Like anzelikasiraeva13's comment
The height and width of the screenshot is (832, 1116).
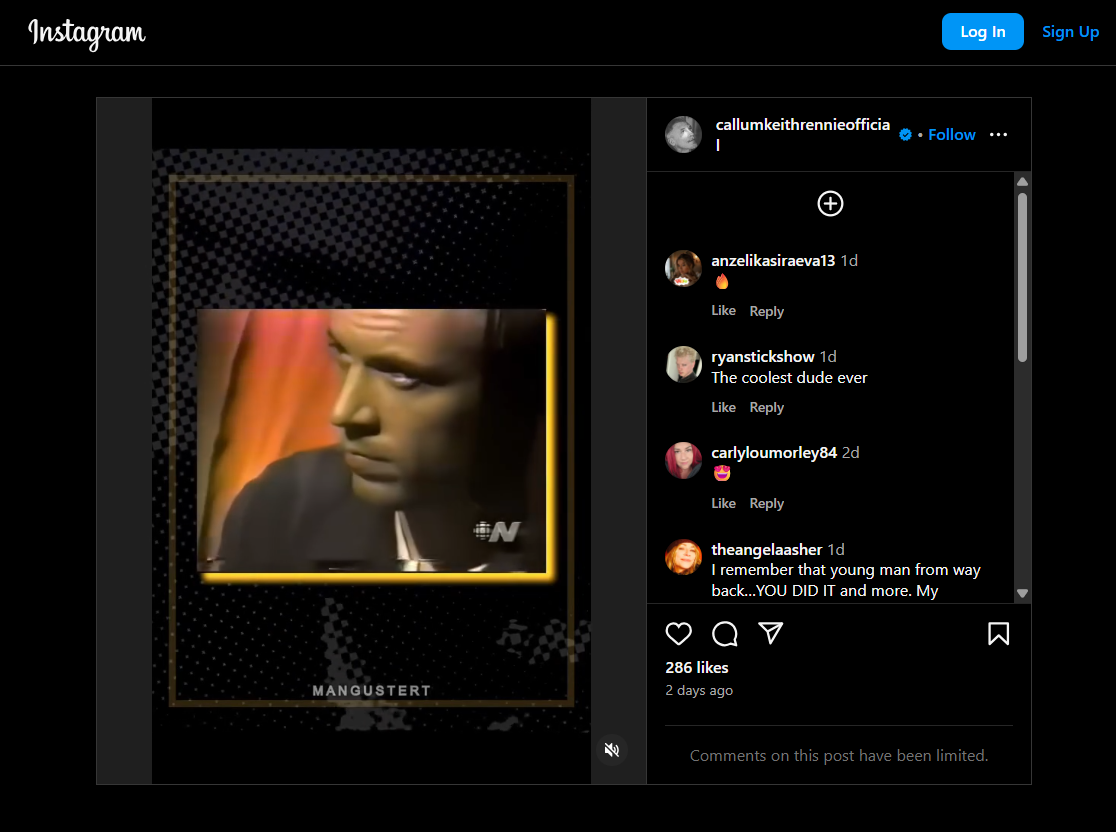click(723, 310)
